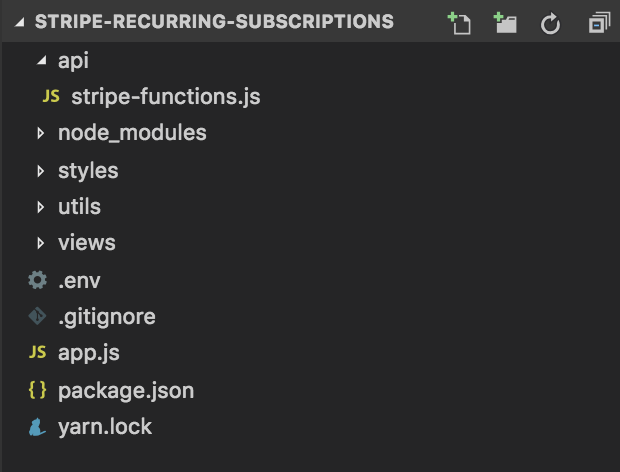Click the git icon beside .gitignore
The width and height of the screenshot is (620, 472).
(x=38, y=316)
